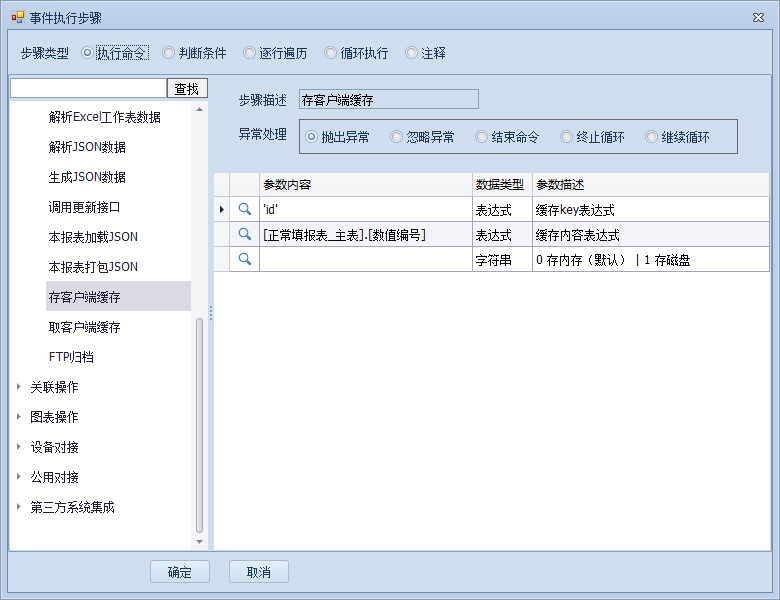Image resolution: width=780 pixels, height=600 pixels.
Task: Click the app icon in the title bar
Action: [16, 17]
